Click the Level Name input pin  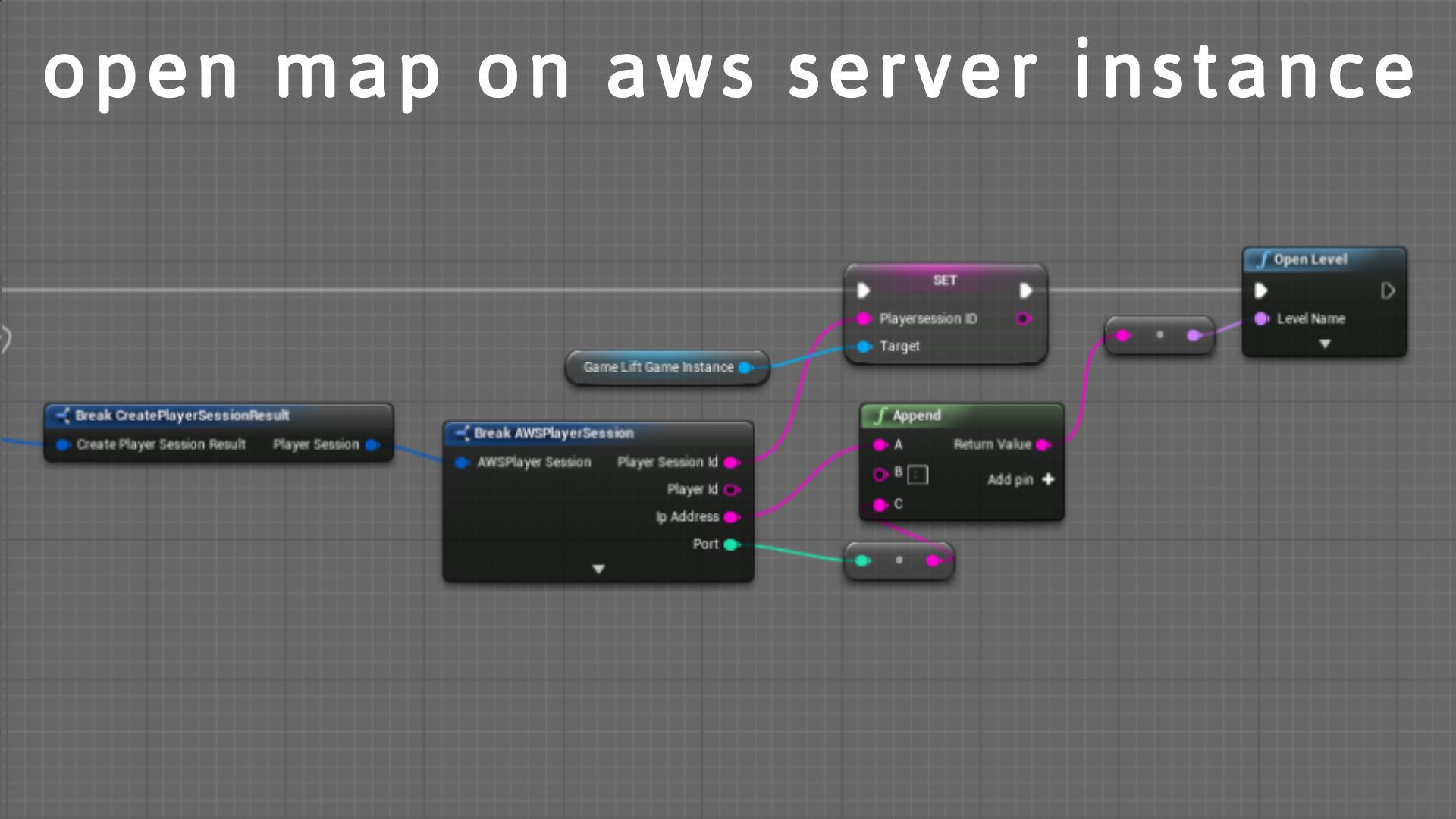pos(1262,318)
